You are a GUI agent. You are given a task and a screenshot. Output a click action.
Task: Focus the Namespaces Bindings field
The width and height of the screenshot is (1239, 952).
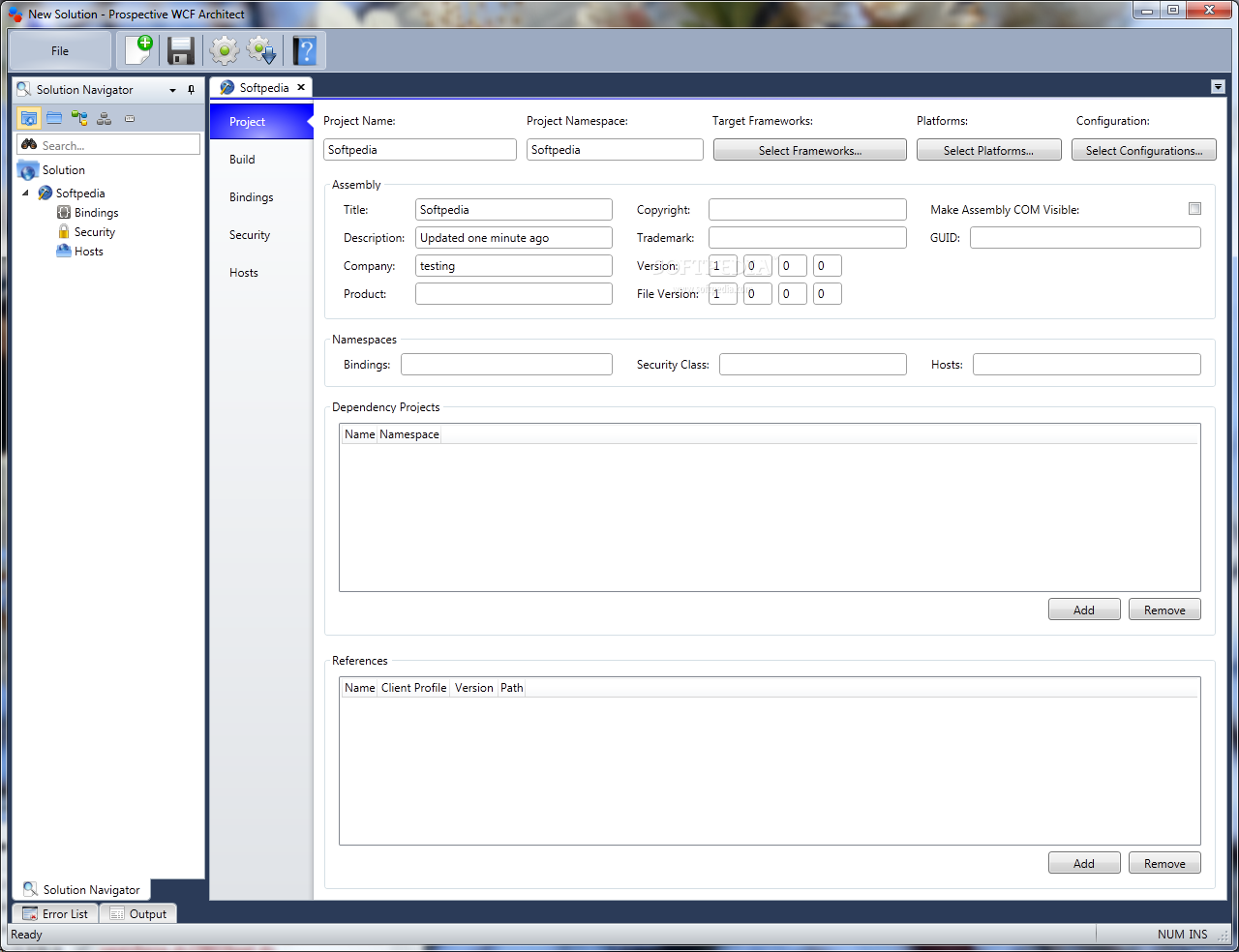pyautogui.click(x=506, y=365)
